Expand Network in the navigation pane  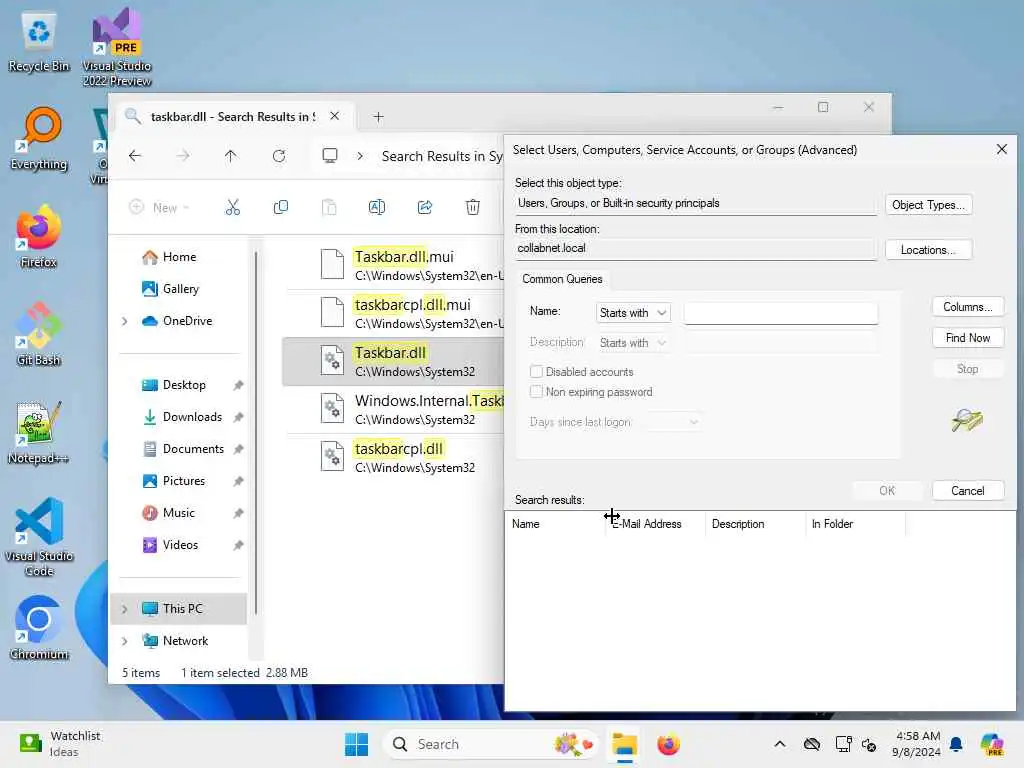(125, 641)
